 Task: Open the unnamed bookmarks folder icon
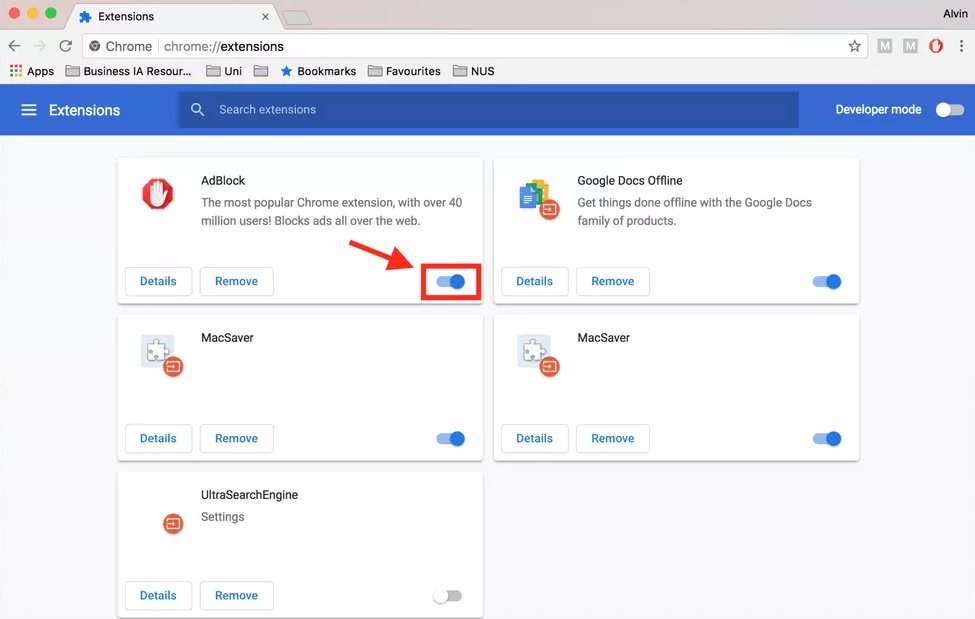(x=261, y=71)
